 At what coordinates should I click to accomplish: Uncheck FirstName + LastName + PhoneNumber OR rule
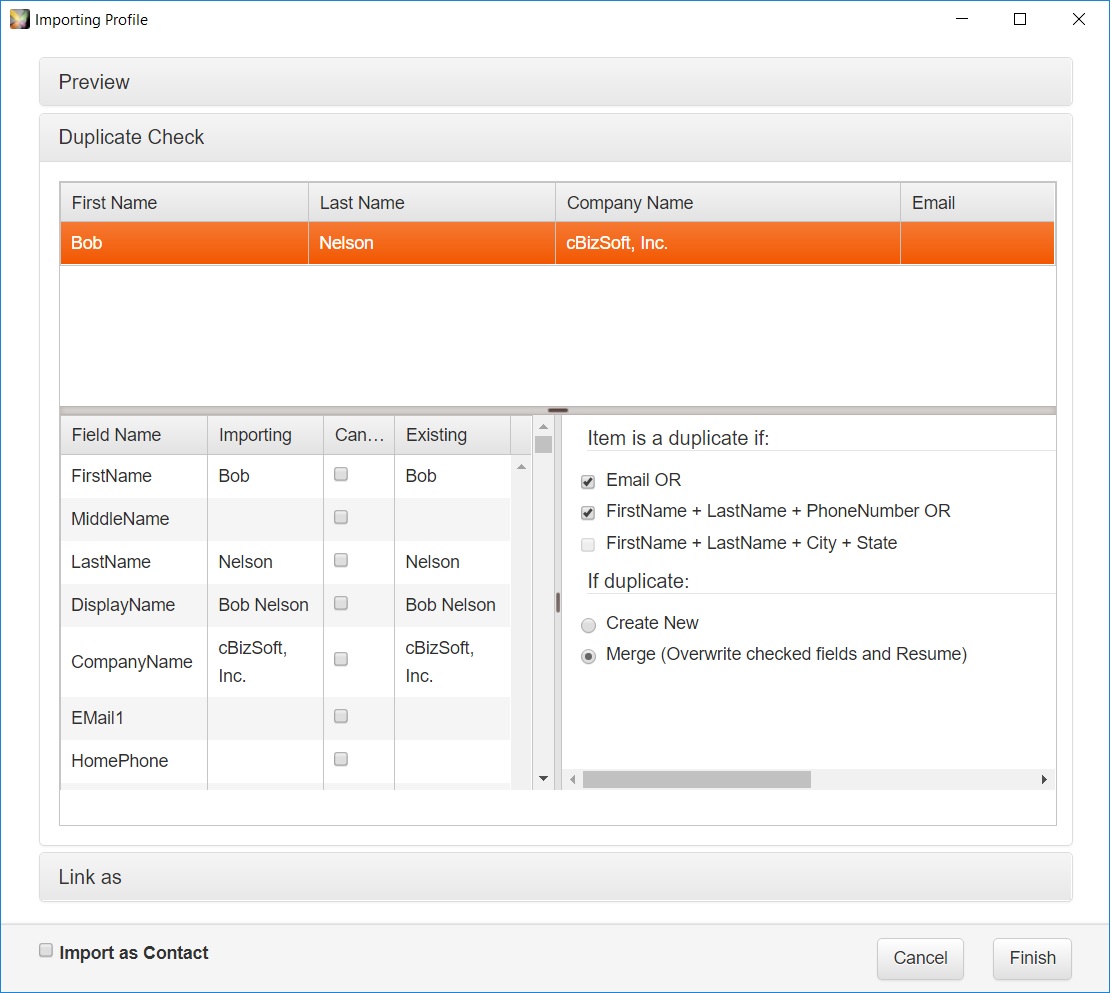point(587,512)
